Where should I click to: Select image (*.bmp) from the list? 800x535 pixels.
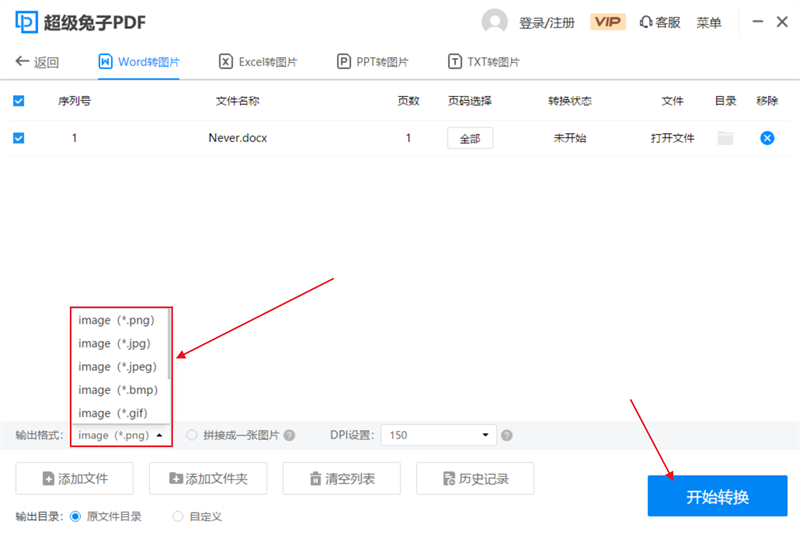120,390
